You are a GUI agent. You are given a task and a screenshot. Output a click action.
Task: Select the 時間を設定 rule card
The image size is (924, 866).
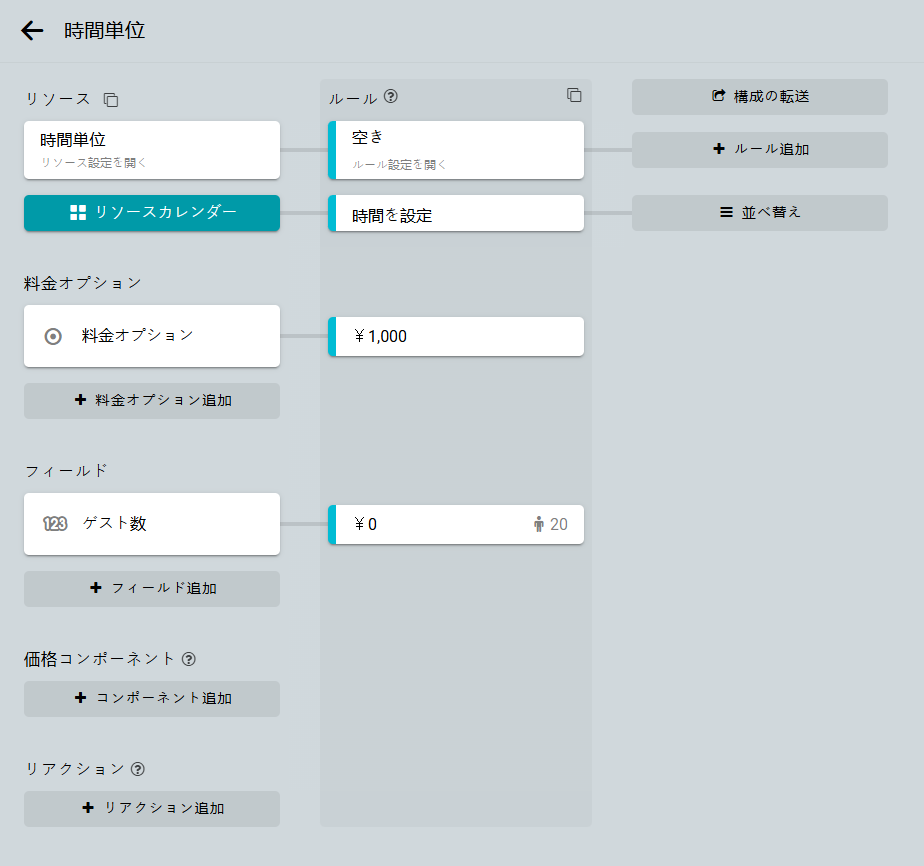pos(458,214)
